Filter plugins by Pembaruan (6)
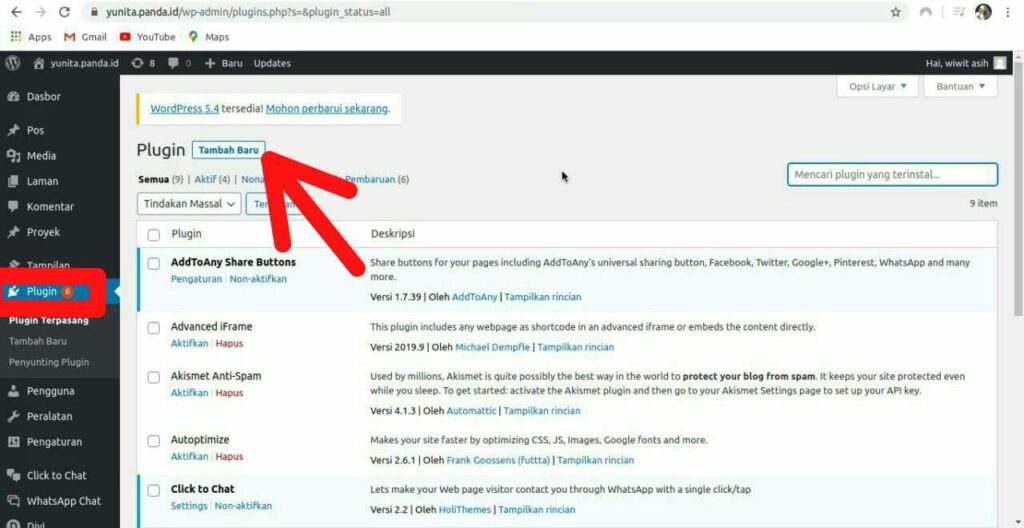Screen dimensions: 1024x528 377,179
